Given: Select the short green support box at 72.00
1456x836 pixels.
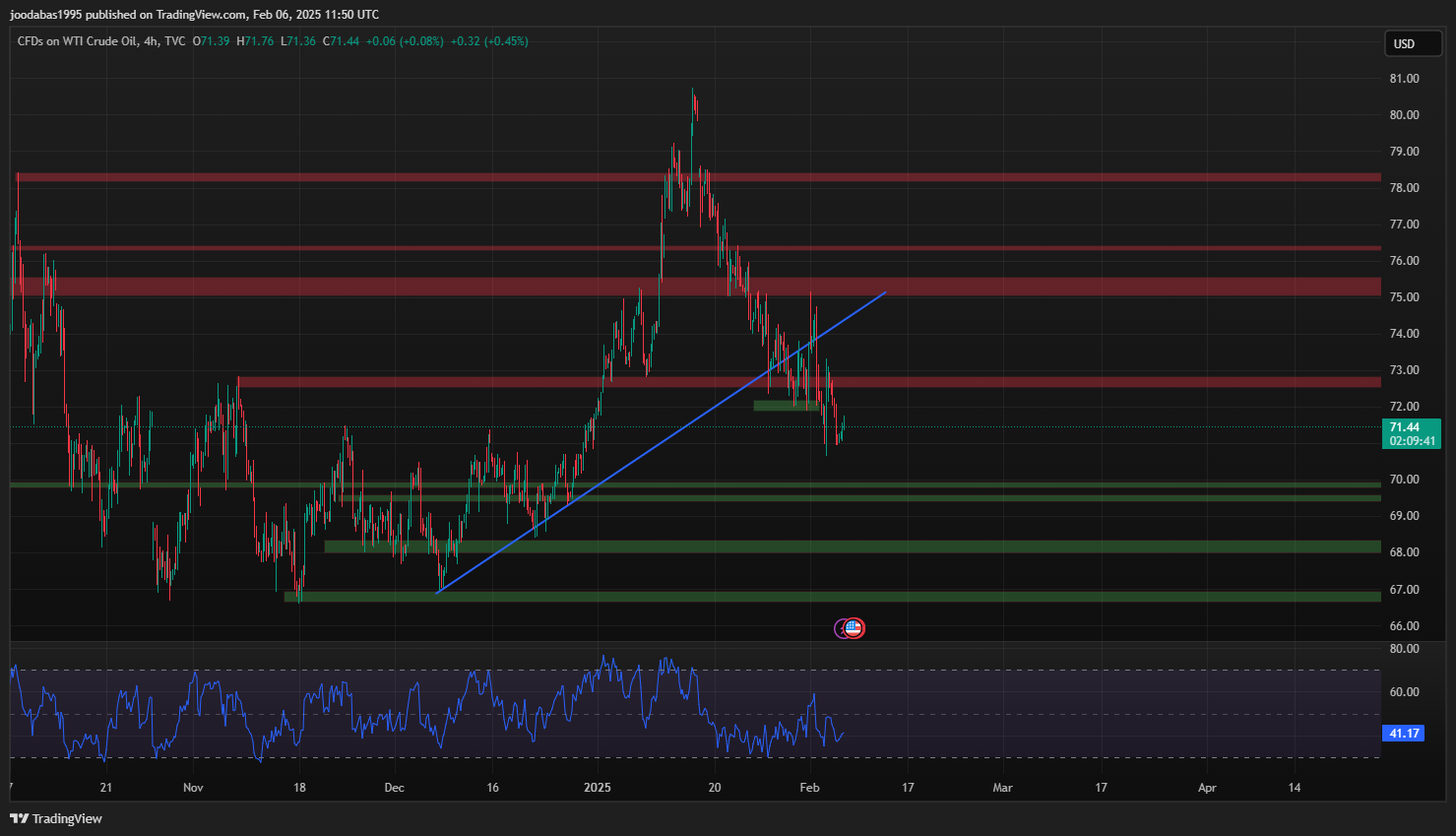Looking at the screenshot, I should pos(786,406).
